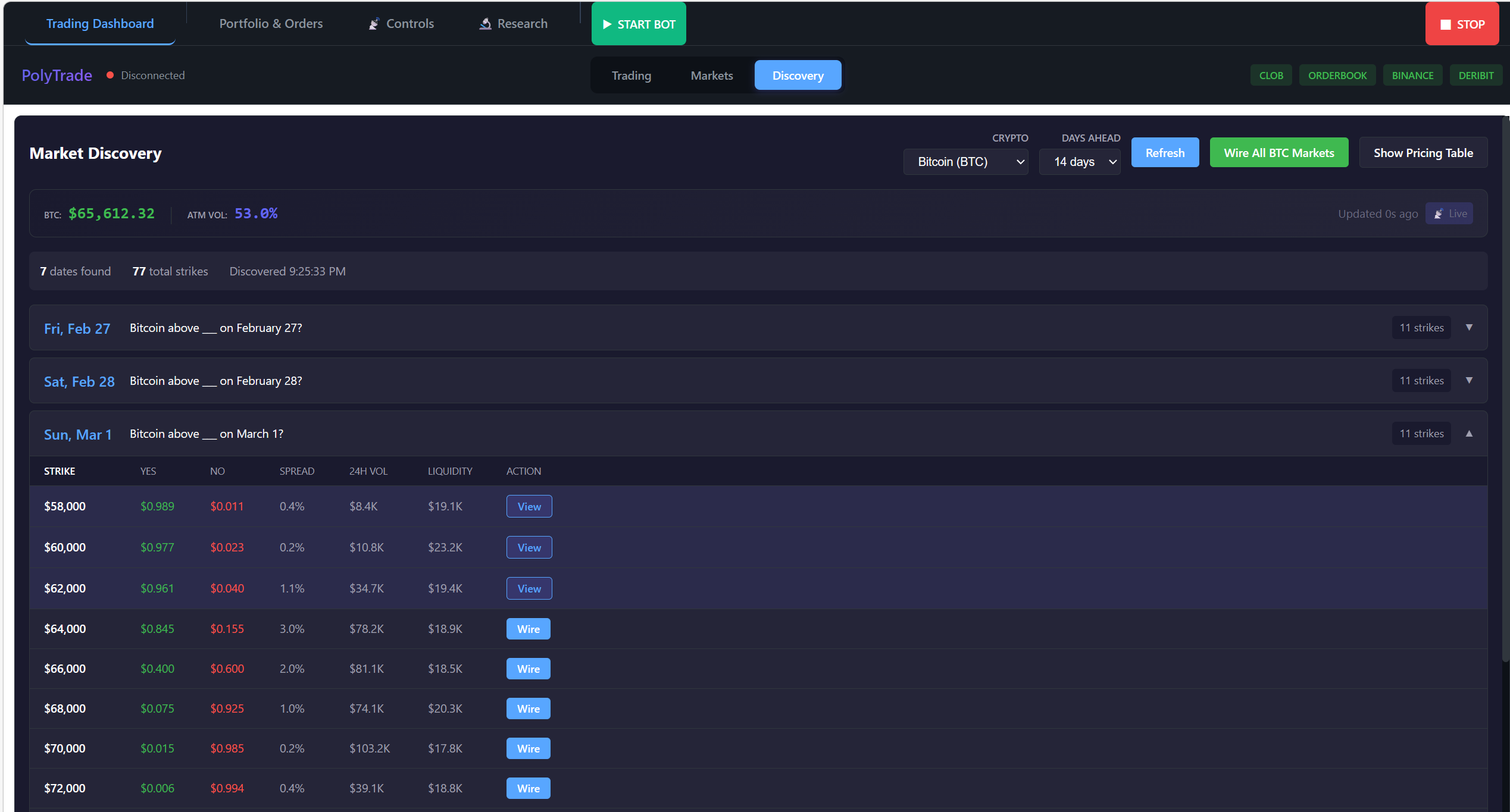Click the spread value 3.0%
The height and width of the screenshot is (812, 1510).
(x=292, y=629)
